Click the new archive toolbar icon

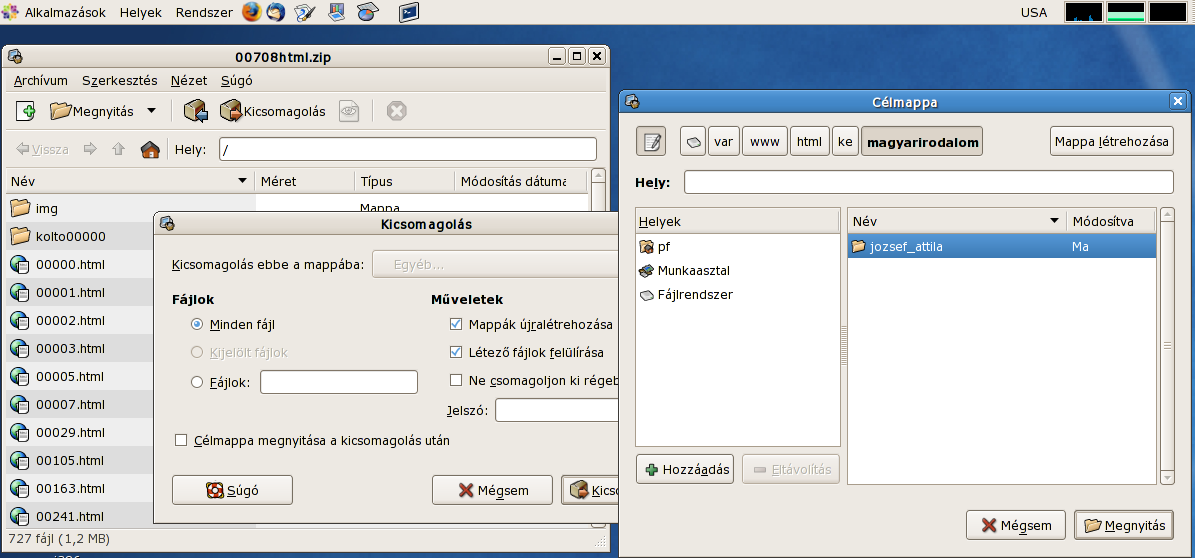point(27,111)
